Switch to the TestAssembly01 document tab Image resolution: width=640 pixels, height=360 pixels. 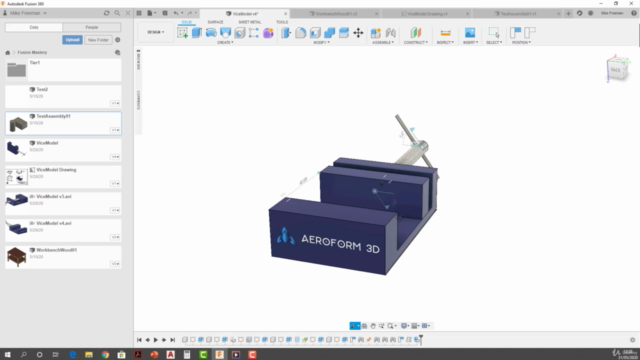[518, 13]
